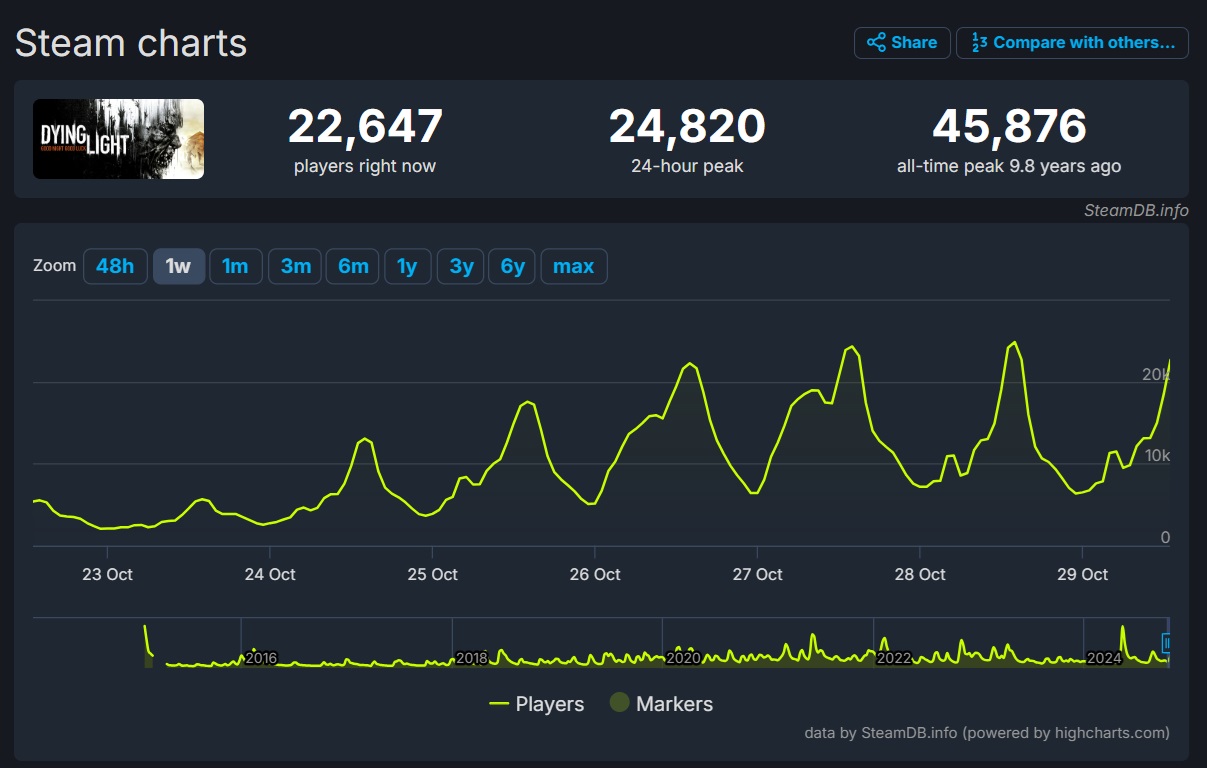
Task: Select 1y zoom range
Action: coord(408,267)
